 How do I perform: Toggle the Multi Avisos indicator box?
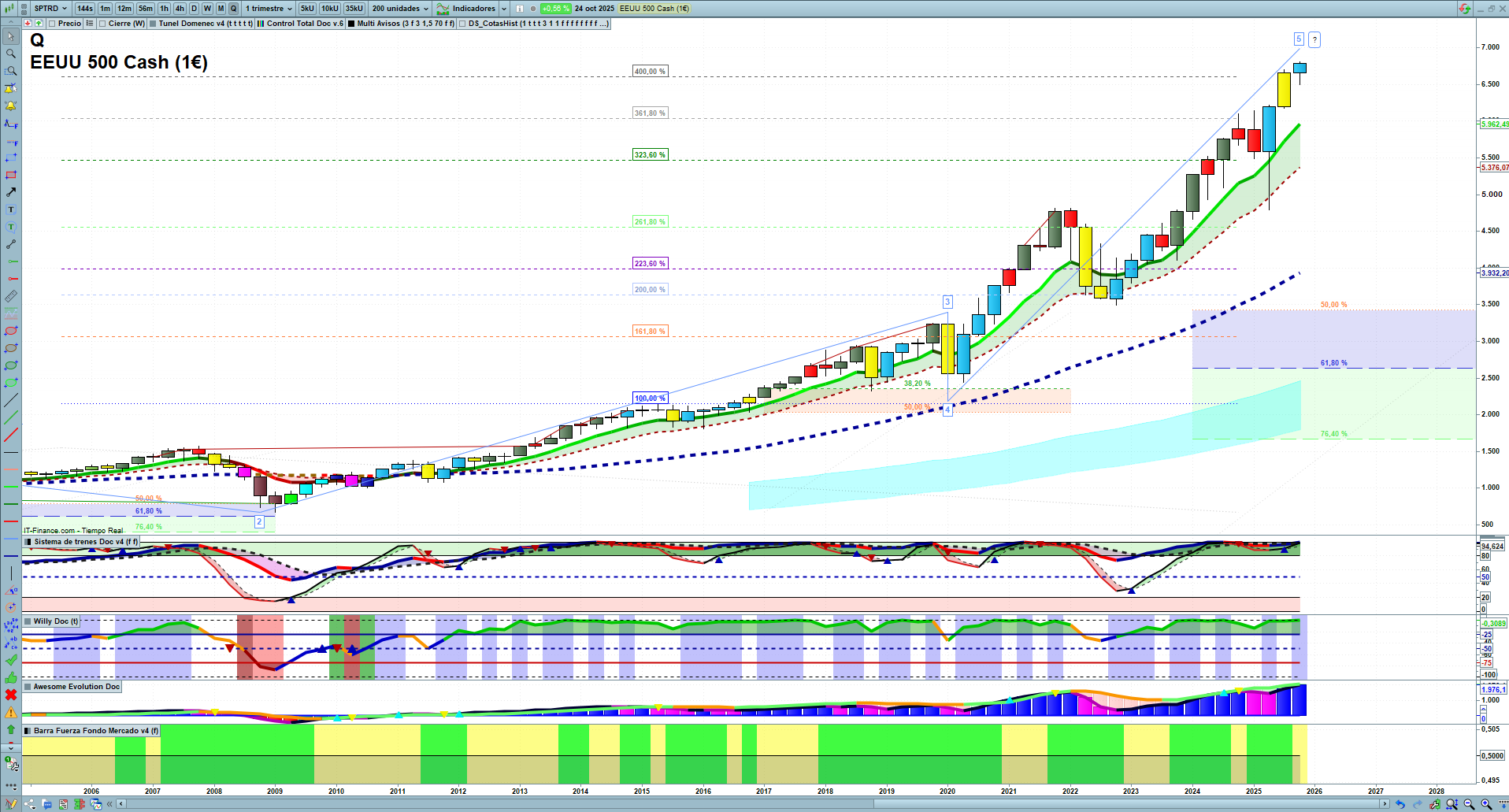coord(351,24)
